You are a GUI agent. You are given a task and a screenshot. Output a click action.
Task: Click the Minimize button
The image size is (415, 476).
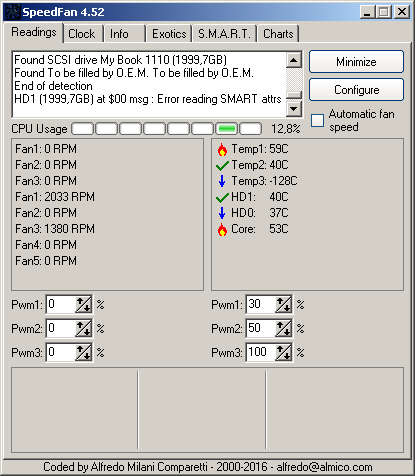[x=356, y=62]
